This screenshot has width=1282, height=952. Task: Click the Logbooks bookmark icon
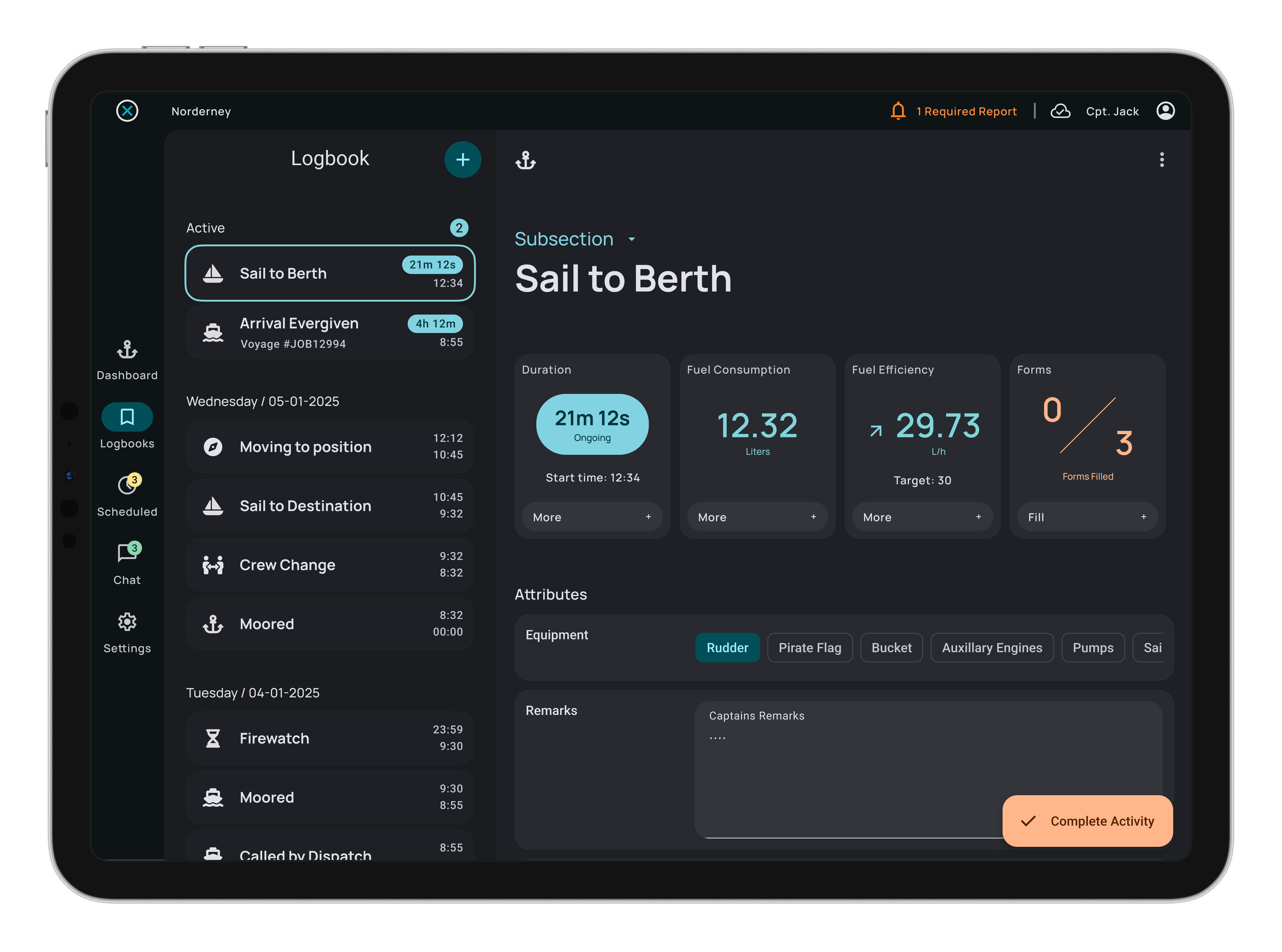click(127, 417)
